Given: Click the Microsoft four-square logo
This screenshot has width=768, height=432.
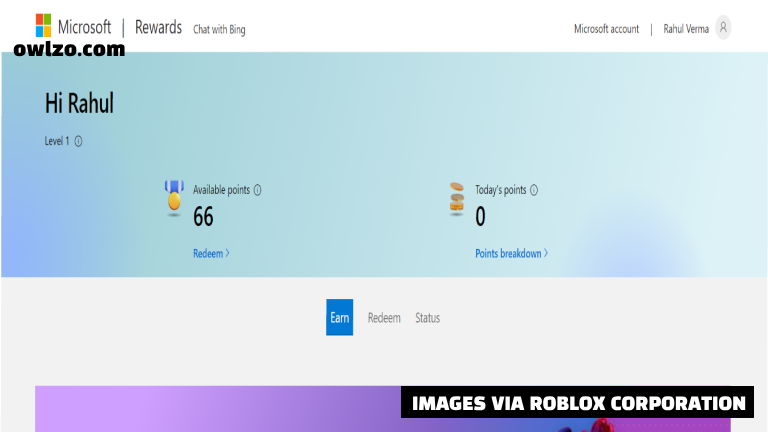Looking at the screenshot, I should 43,25.
